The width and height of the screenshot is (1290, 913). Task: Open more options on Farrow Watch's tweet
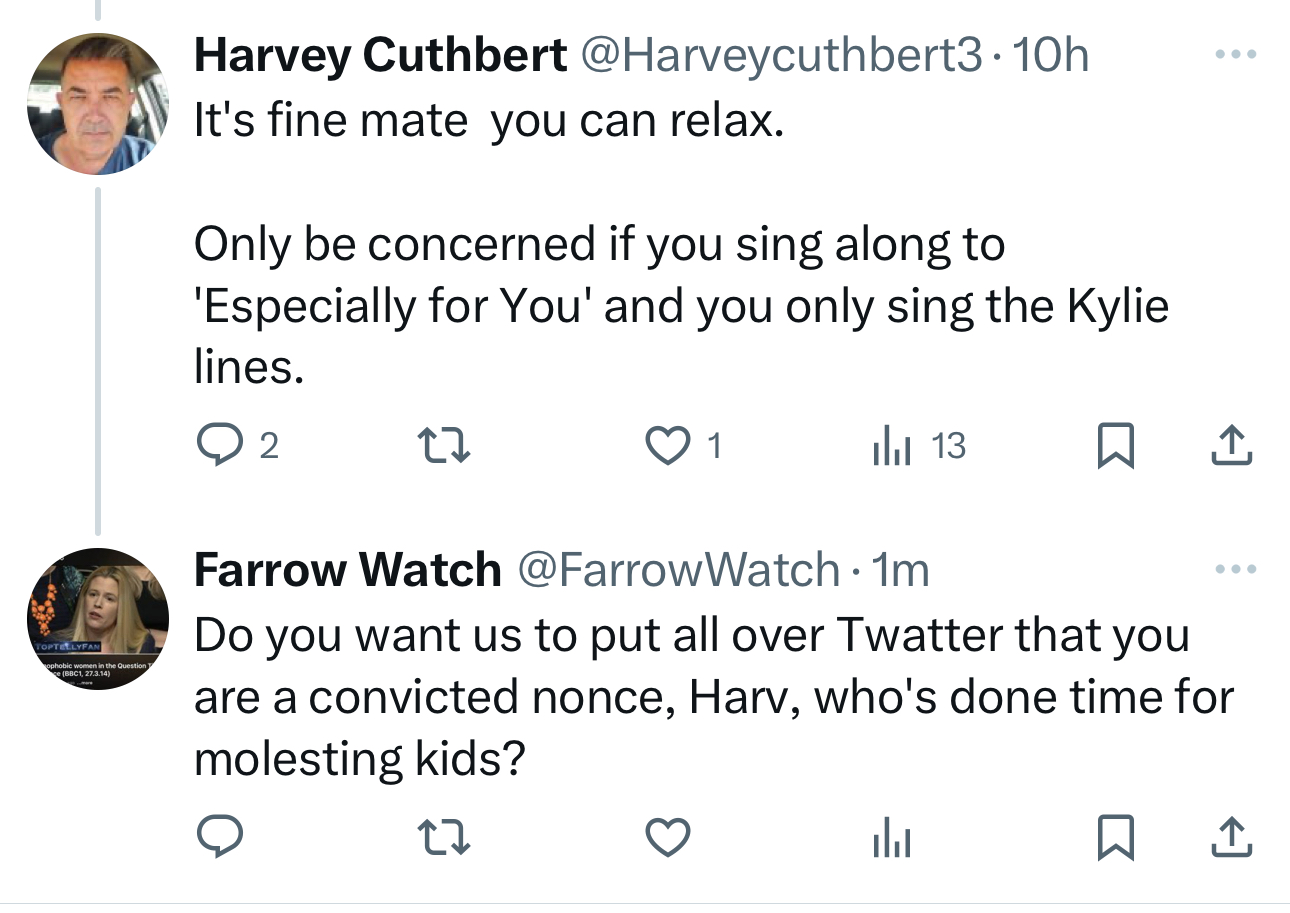1232,569
